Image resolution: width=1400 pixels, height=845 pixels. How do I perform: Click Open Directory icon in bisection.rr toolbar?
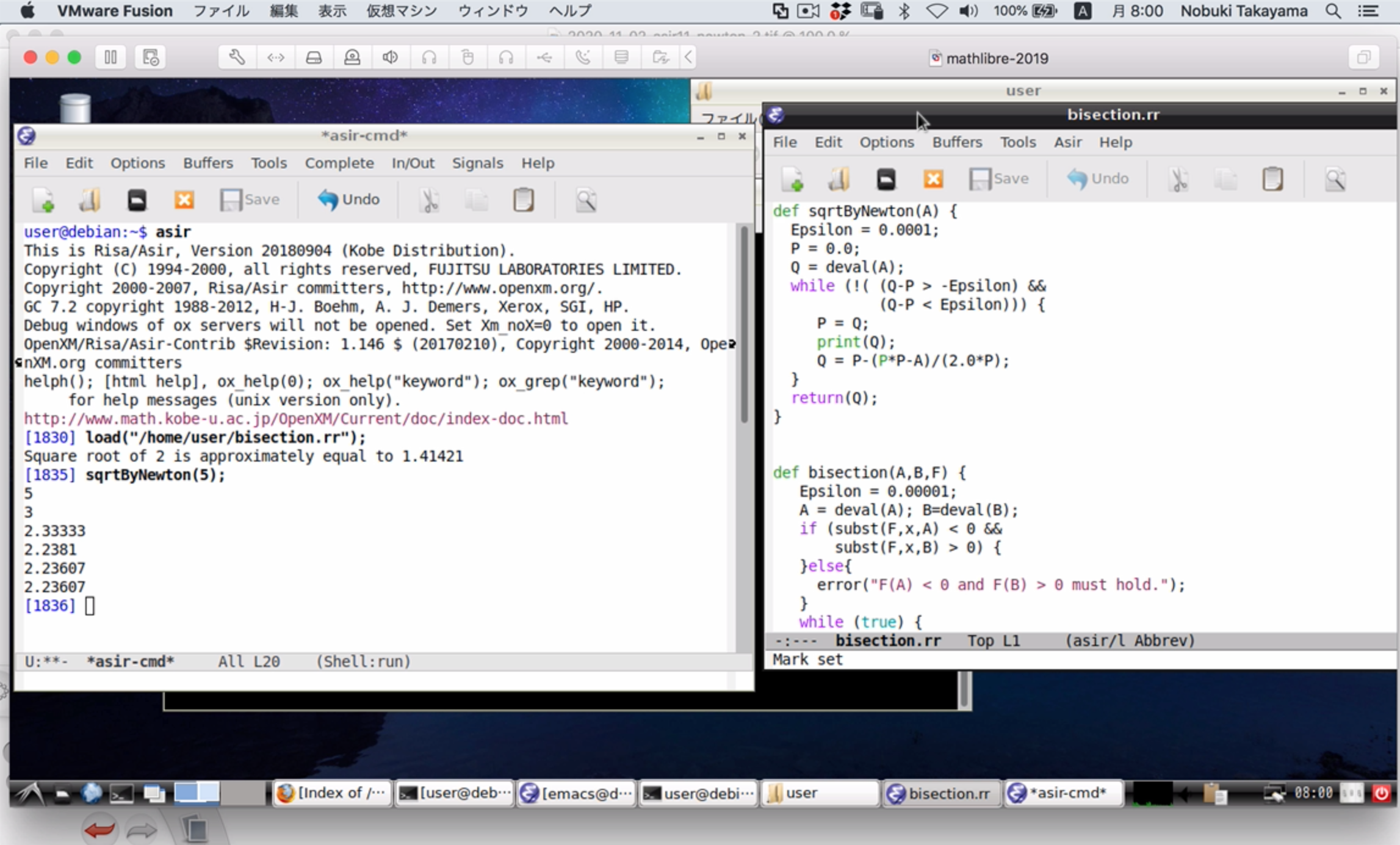[886, 179]
